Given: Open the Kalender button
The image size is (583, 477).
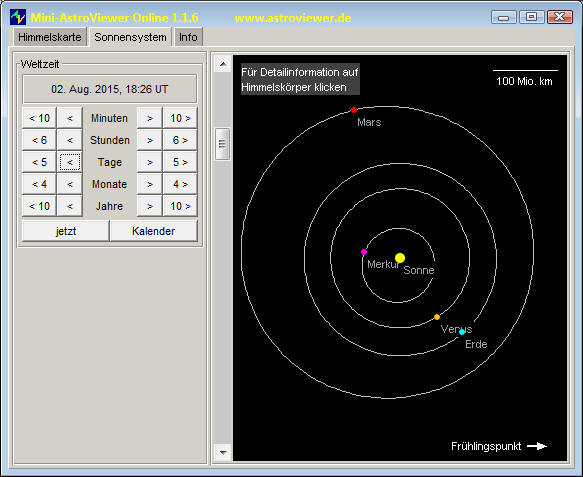Looking at the screenshot, I should [x=154, y=231].
